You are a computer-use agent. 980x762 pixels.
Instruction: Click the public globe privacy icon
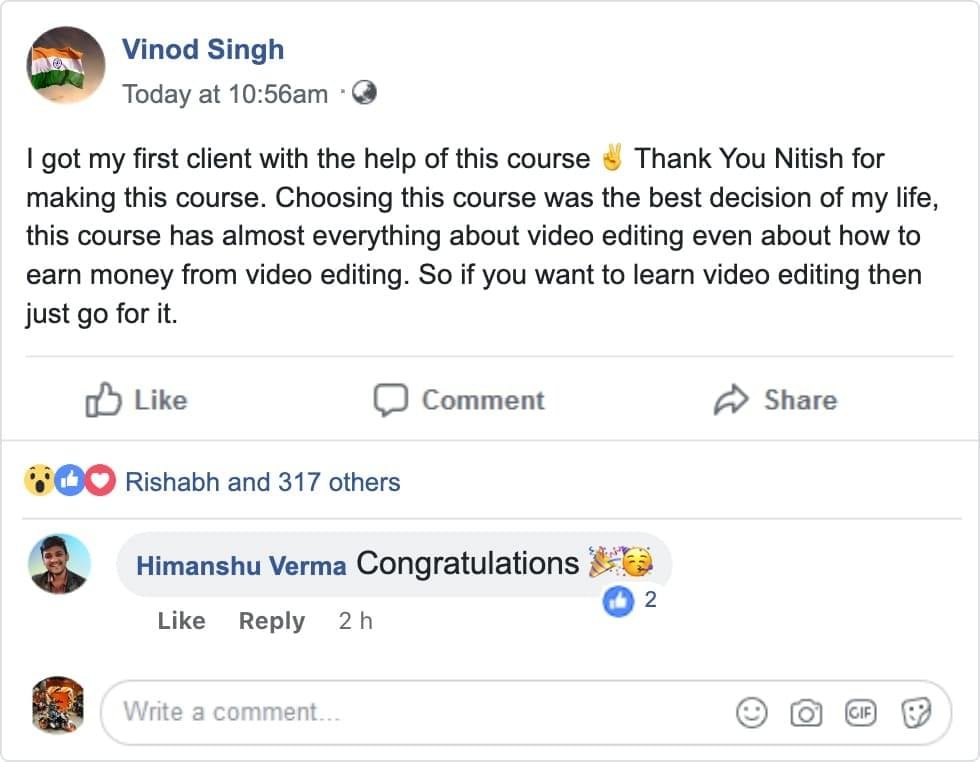pyautogui.click(x=365, y=93)
